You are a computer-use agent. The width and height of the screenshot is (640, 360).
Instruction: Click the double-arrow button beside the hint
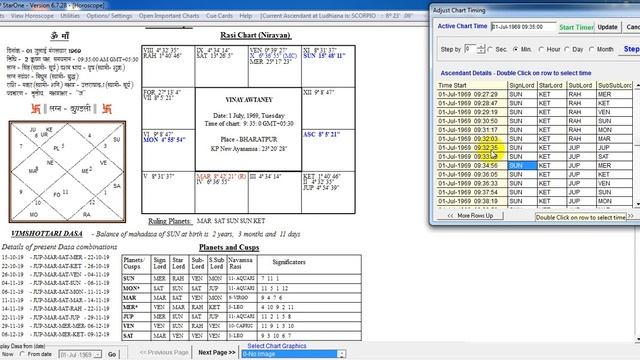pyautogui.click(x=631, y=216)
